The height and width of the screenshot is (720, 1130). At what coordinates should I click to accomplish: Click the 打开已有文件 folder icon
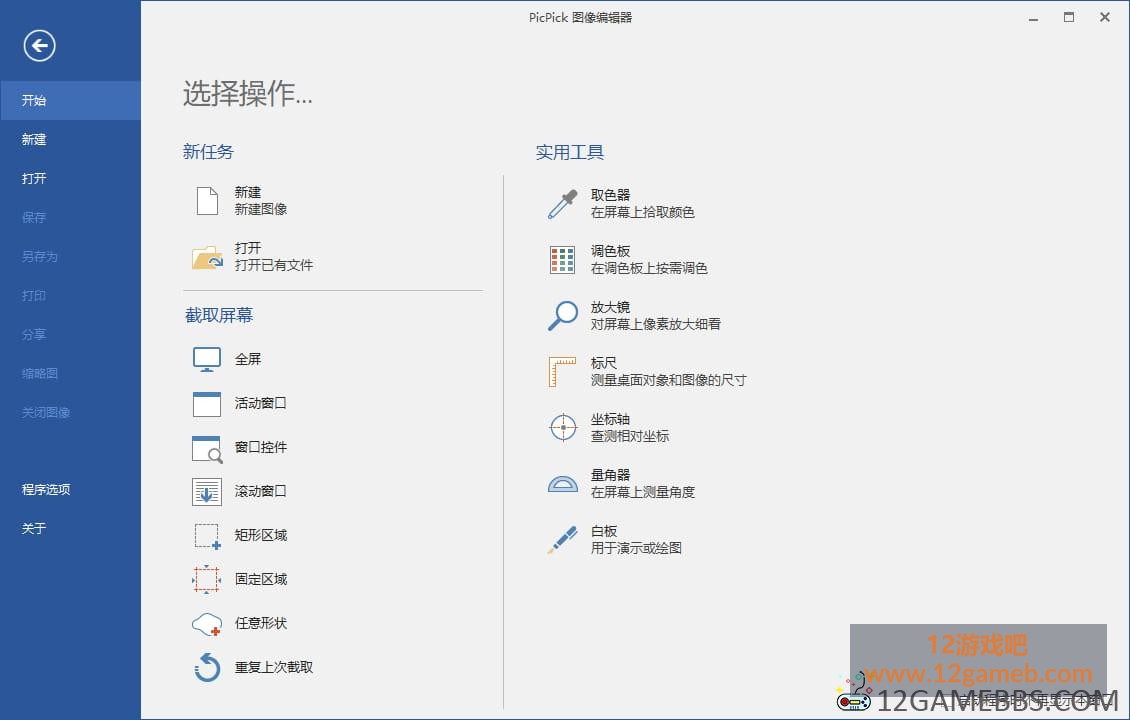click(208, 257)
